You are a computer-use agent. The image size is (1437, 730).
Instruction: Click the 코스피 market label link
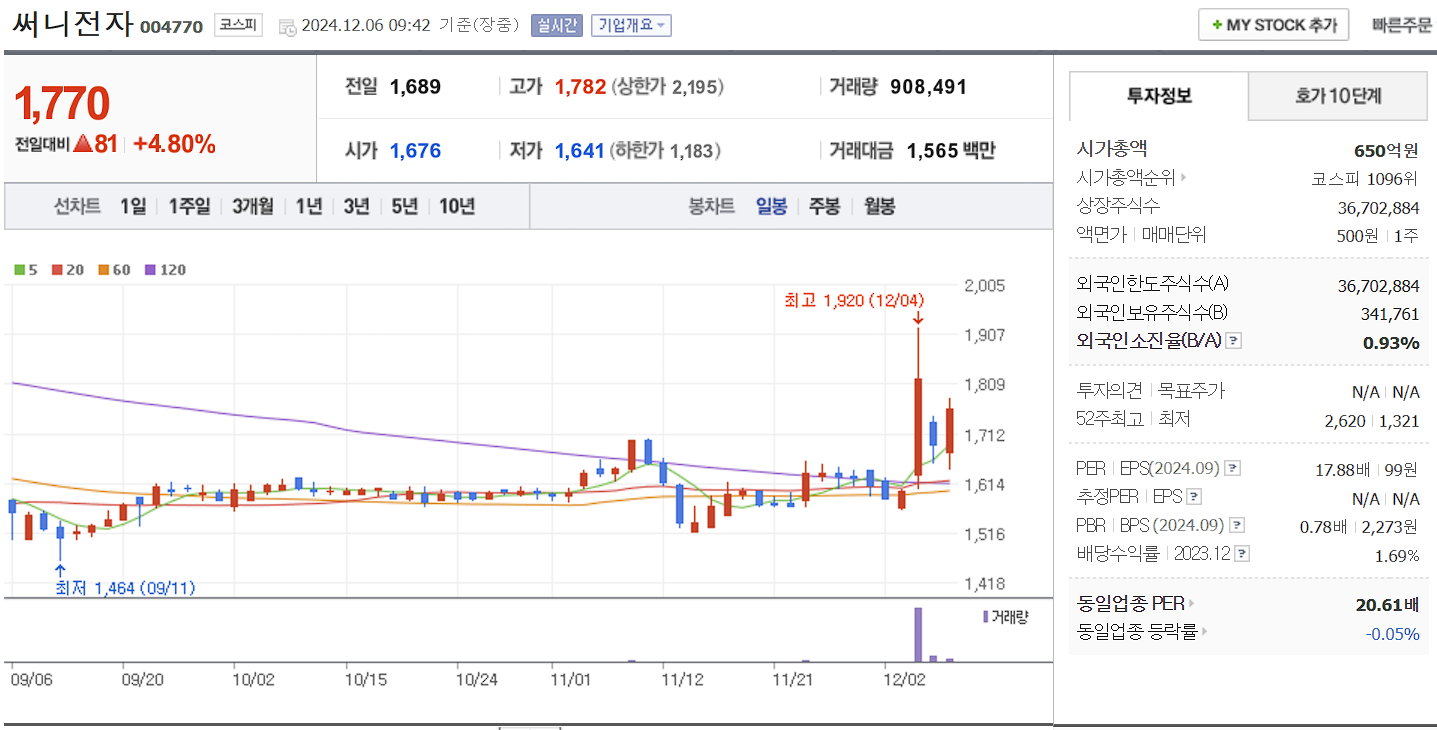[x=239, y=24]
